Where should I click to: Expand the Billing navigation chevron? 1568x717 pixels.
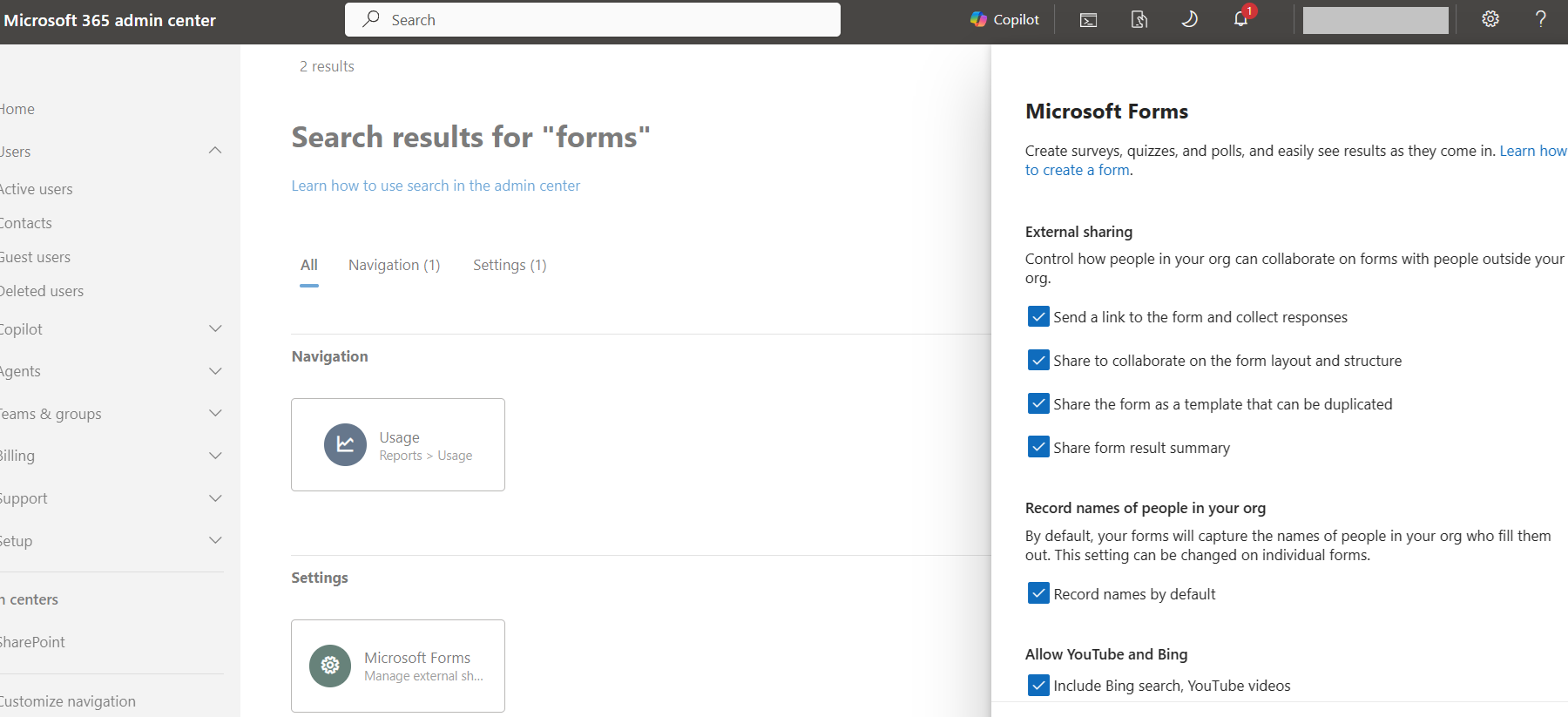point(215,456)
